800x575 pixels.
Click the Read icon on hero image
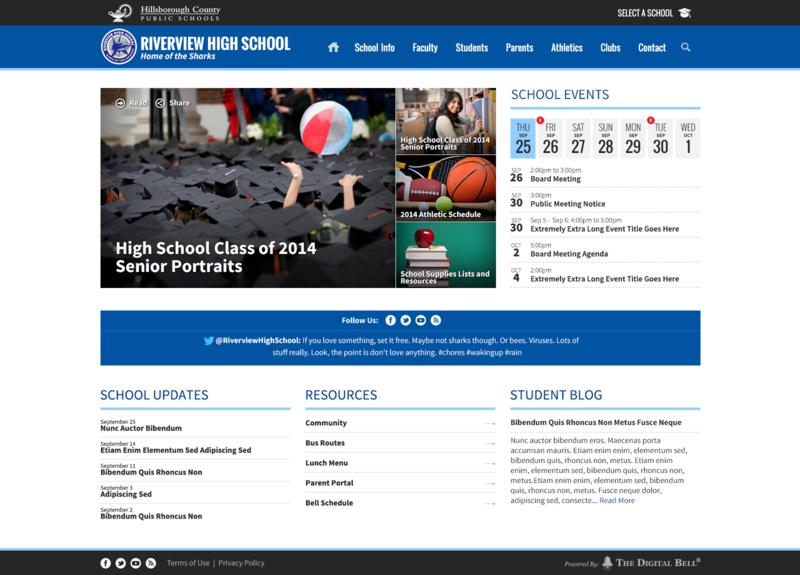coord(121,103)
